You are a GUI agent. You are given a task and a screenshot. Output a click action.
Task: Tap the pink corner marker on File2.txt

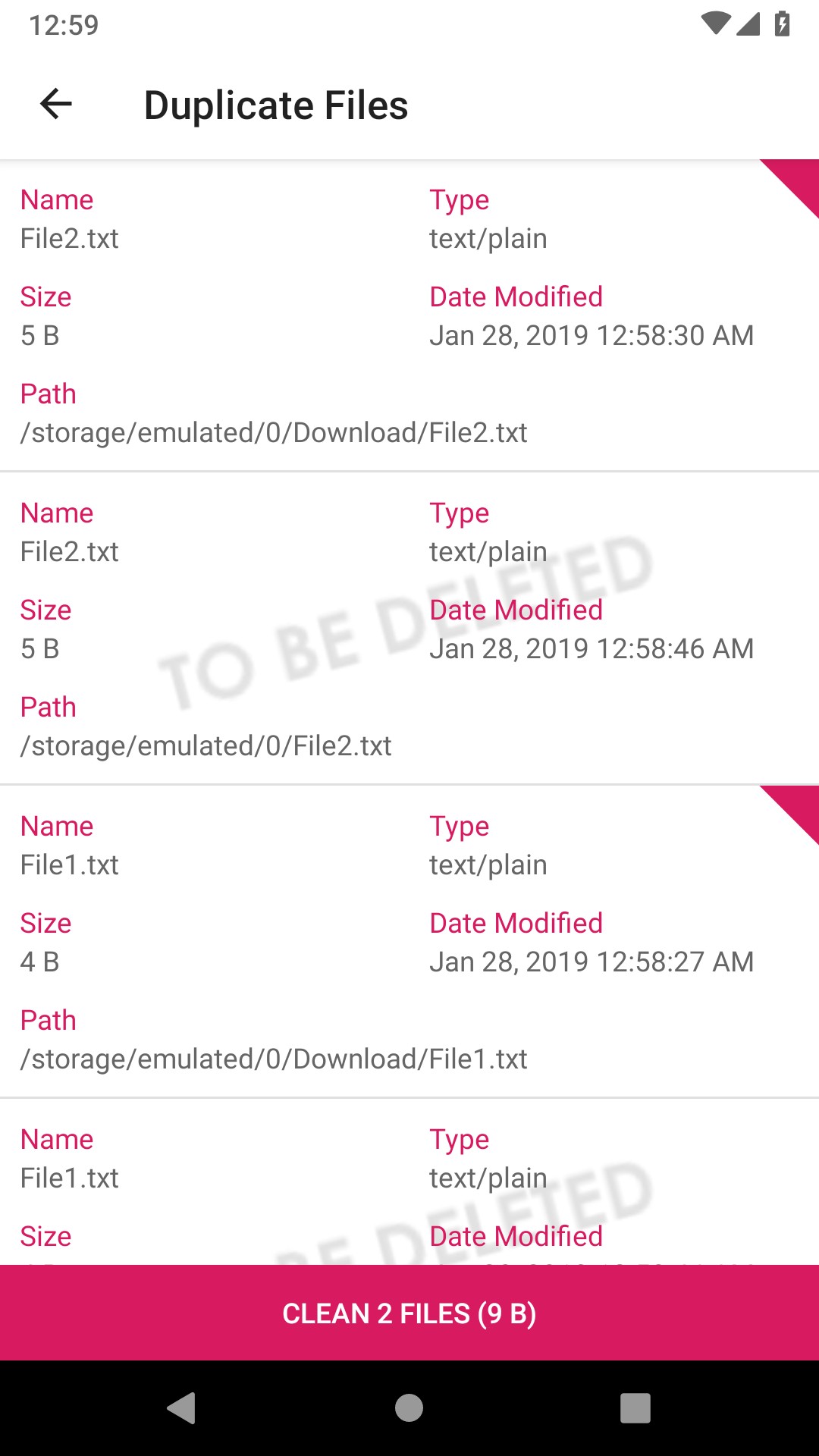(798, 180)
